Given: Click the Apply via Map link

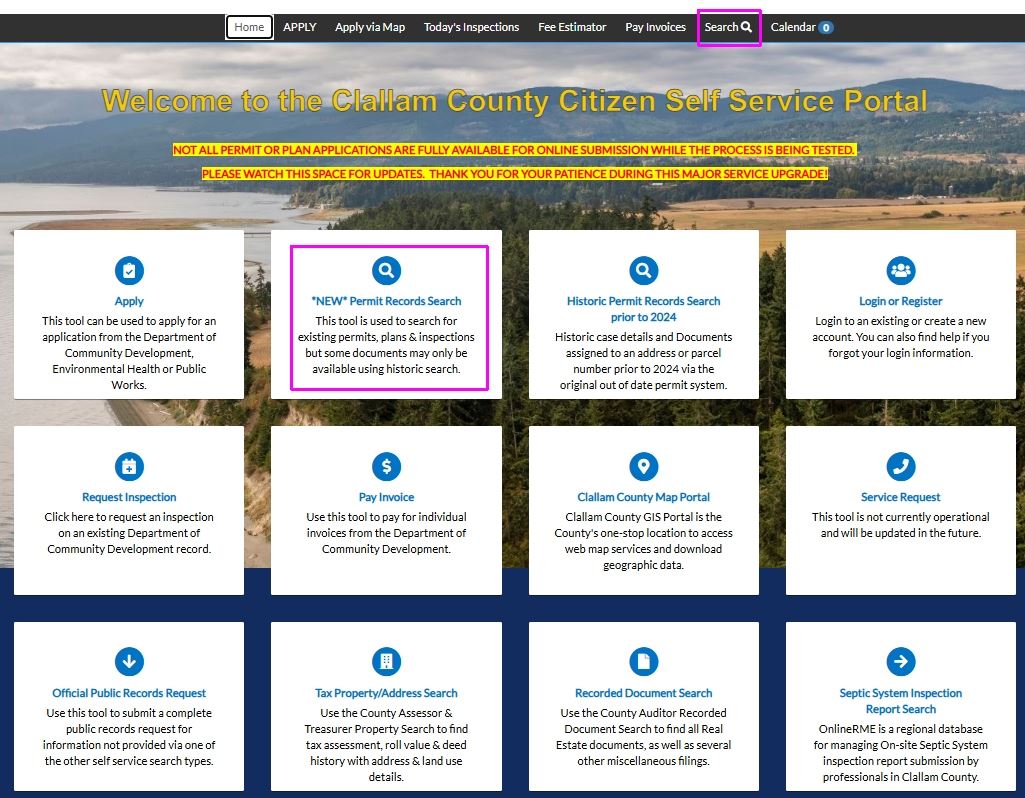Looking at the screenshot, I should [368, 27].
